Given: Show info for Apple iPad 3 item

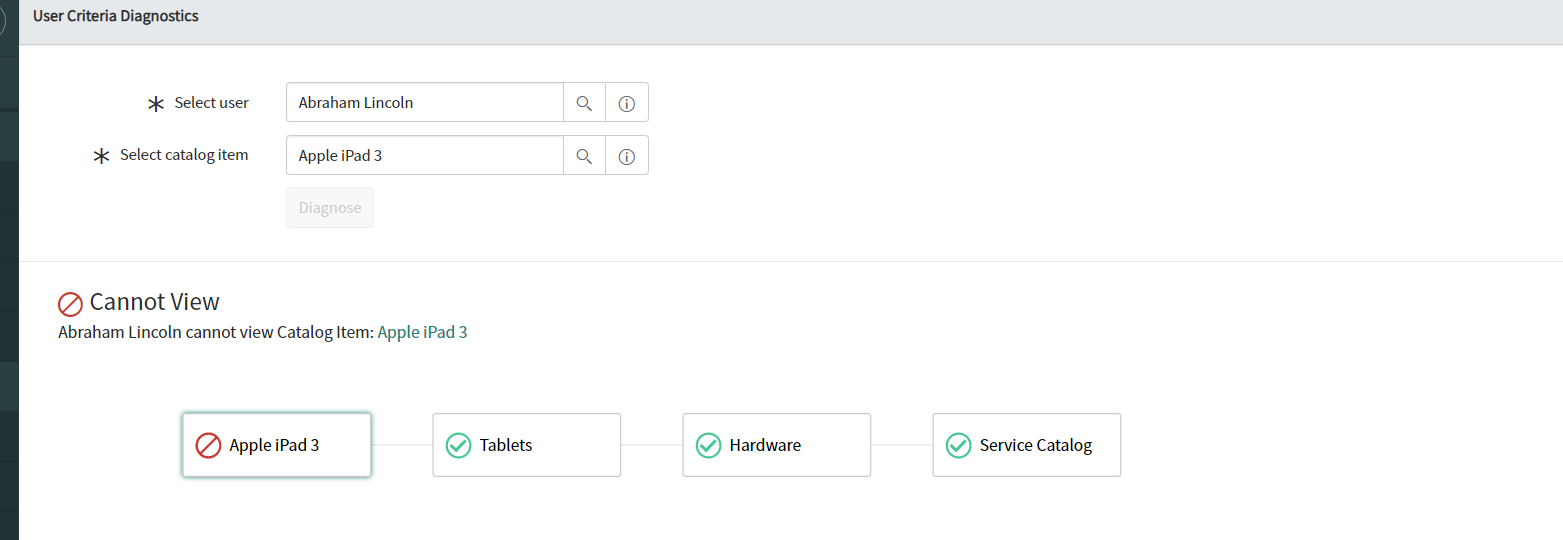Looking at the screenshot, I should pos(627,155).
